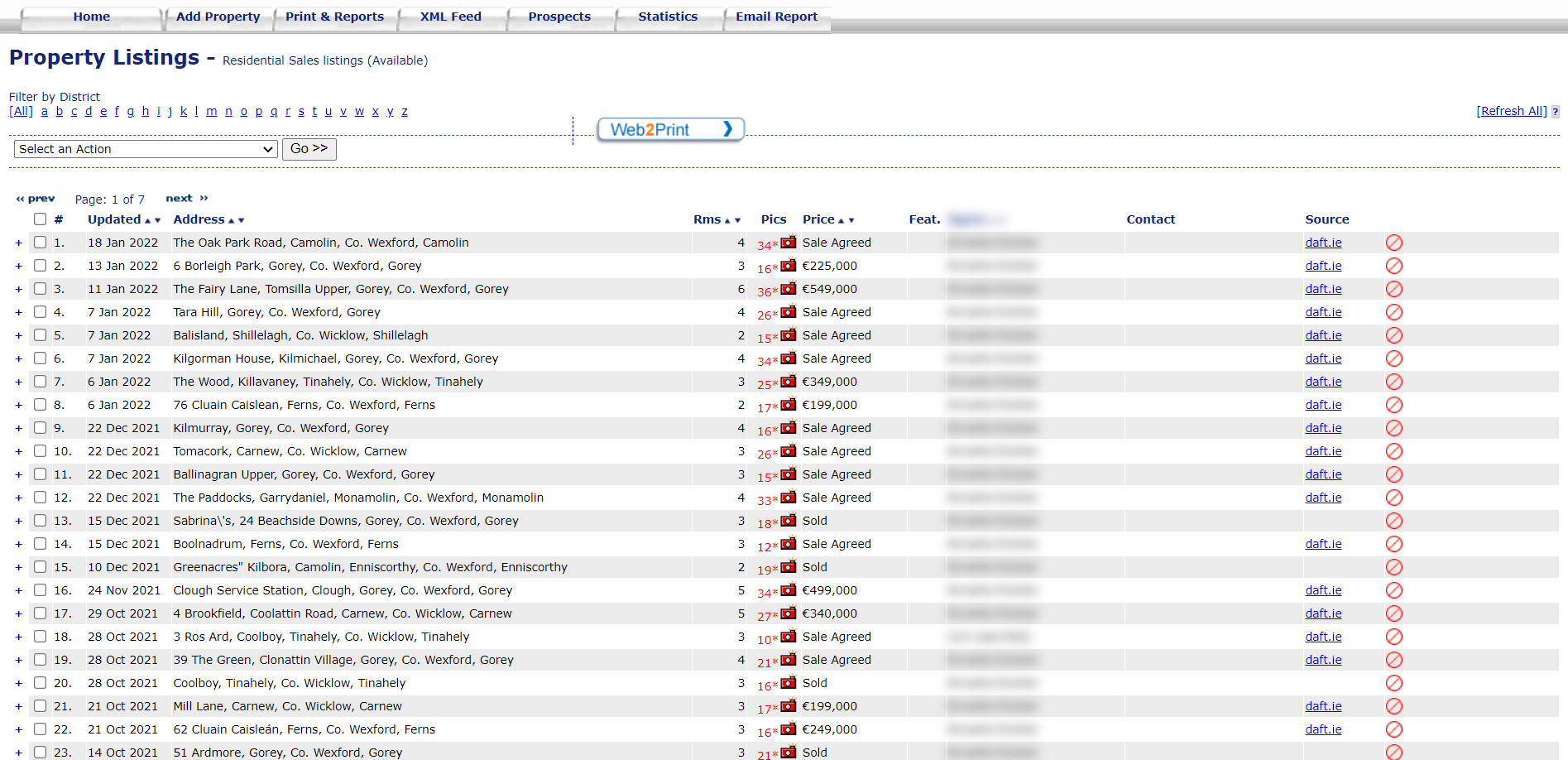Viewport: 1568px width, 760px height.
Task: Expand Tomacork, Carnew row using plus sign
Action: (x=18, y=451)
